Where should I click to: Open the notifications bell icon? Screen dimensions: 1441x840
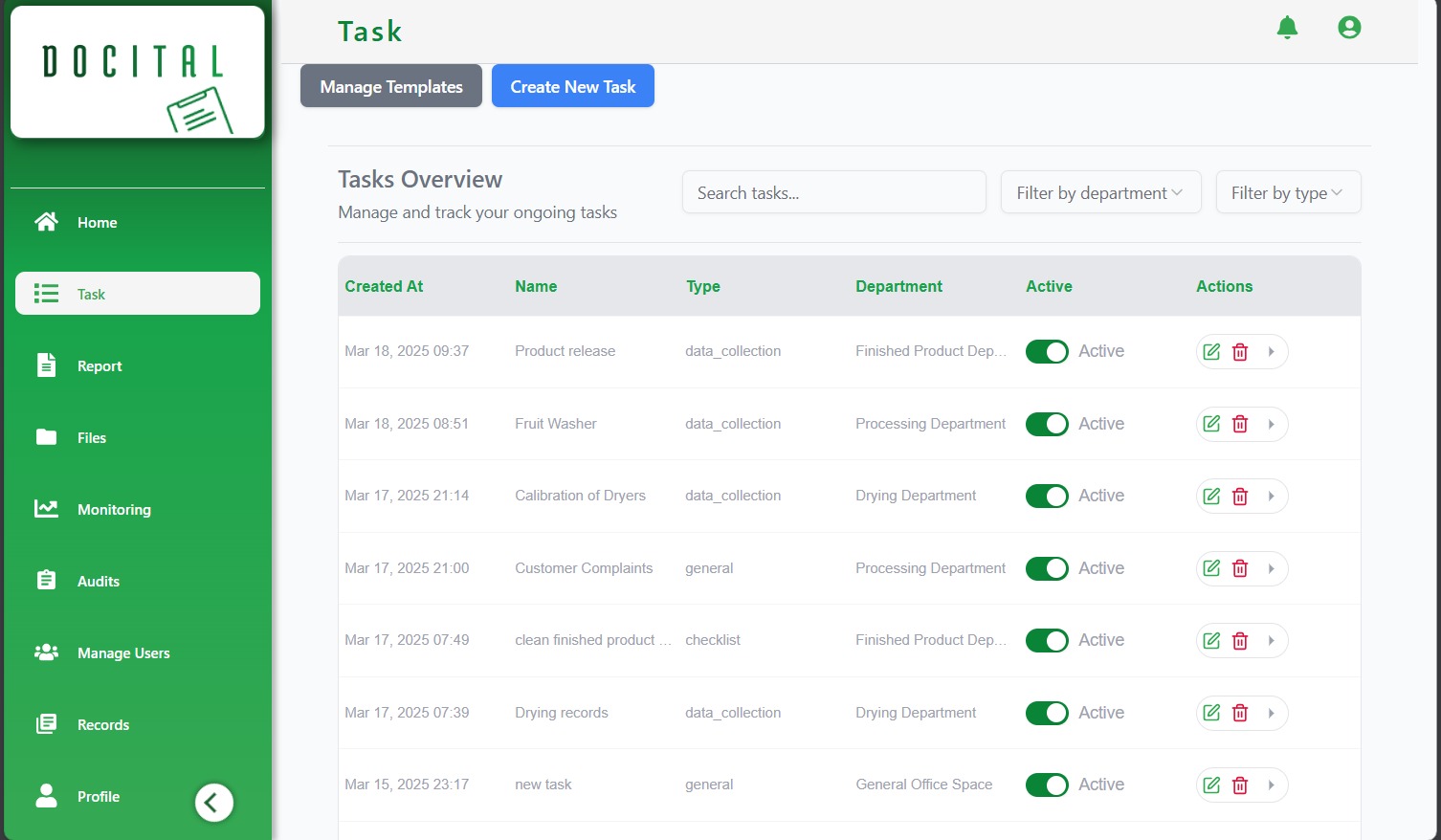coord(1288,28)
